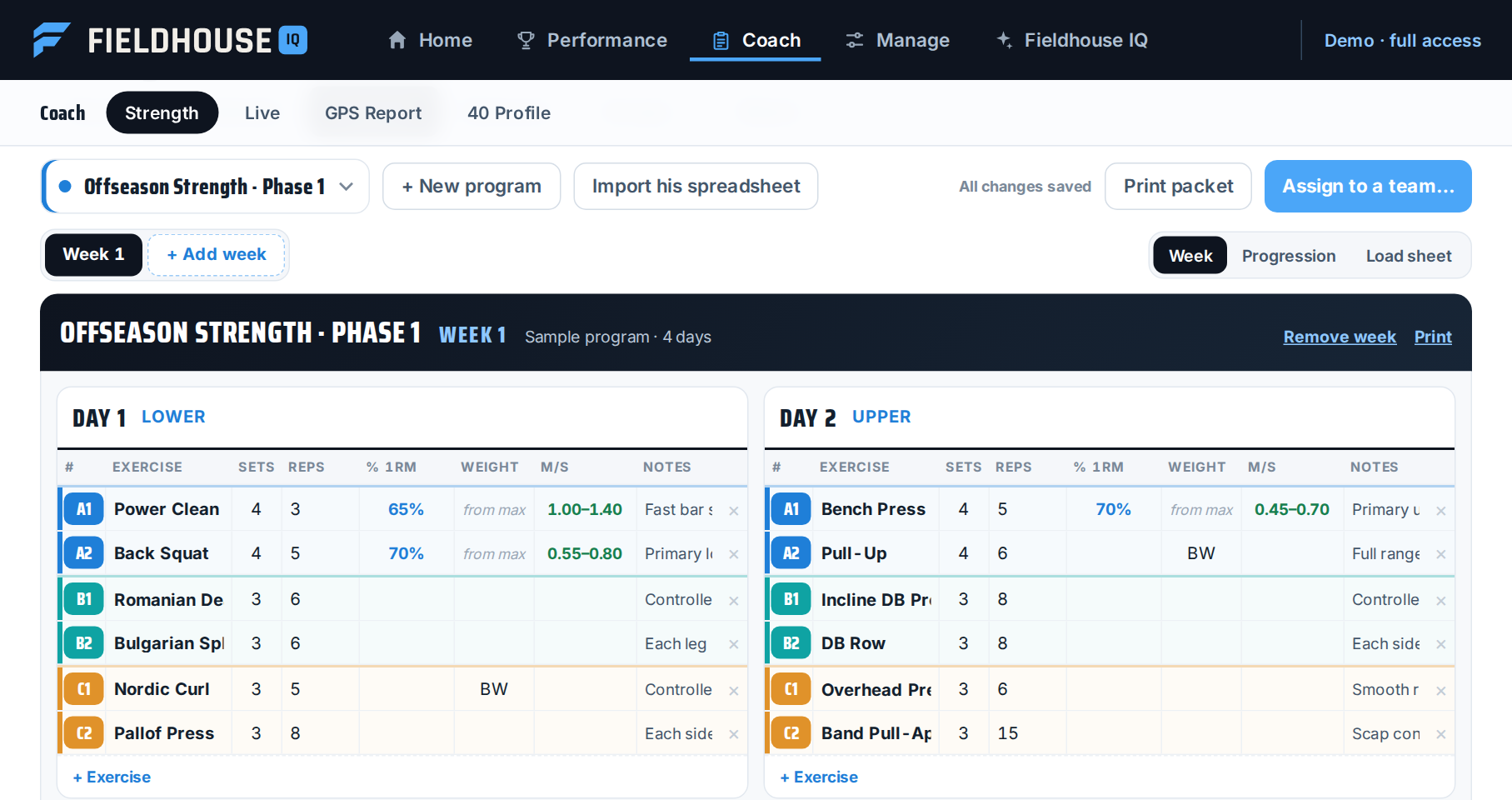Open Fieldhouse IQ assistant nav item
The width and height of the screenshot is (1512, 800).
1072,40
